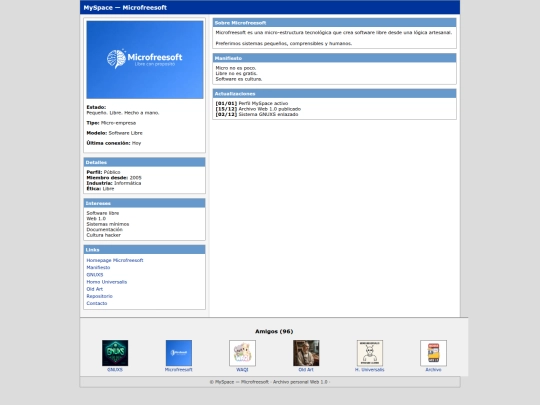This screenshot has height=405, width=540.
Task: Open the H. Universalis friend avatar thumbnail
Action: point(370,353)
